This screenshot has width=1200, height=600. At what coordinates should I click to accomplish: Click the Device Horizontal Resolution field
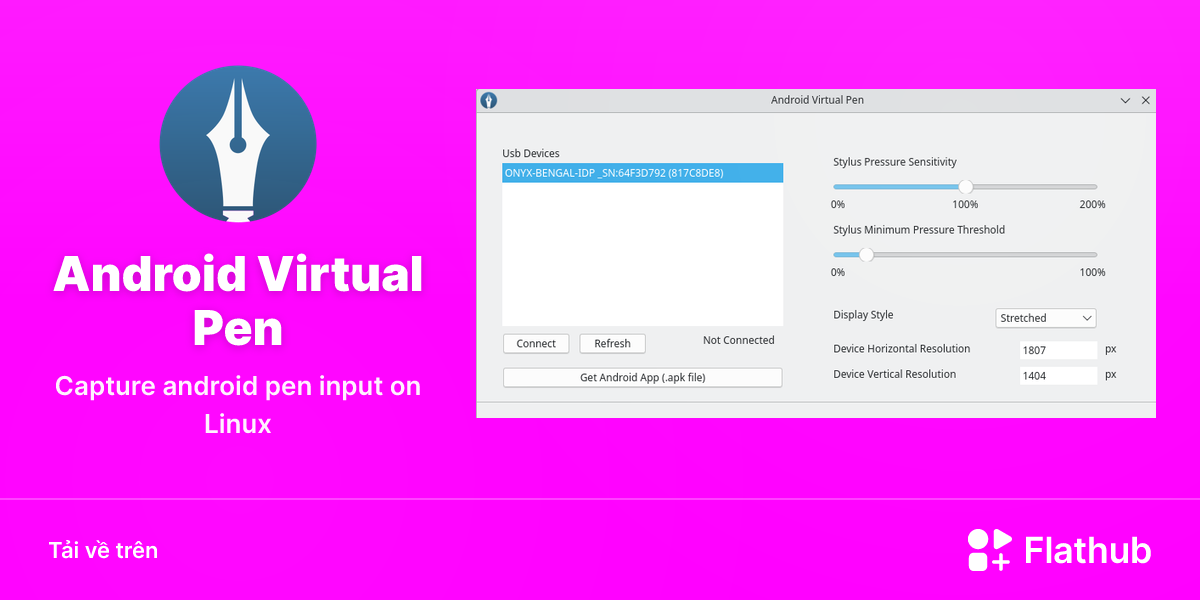coord(1058,350)
